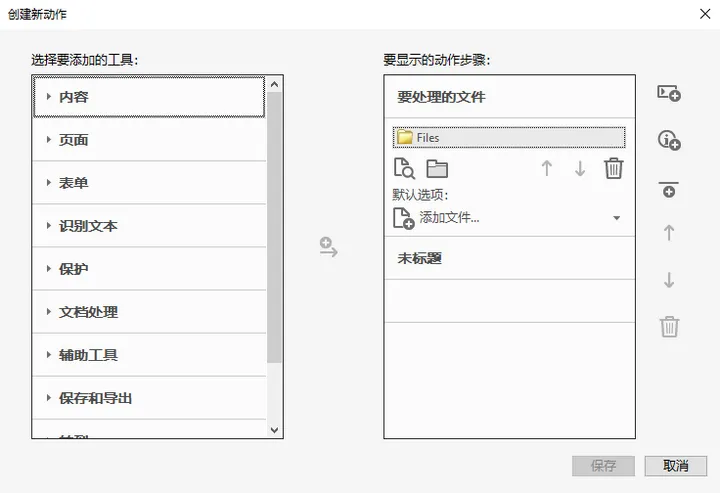Click the right sidebar move-up arrow

pos(669,233)
